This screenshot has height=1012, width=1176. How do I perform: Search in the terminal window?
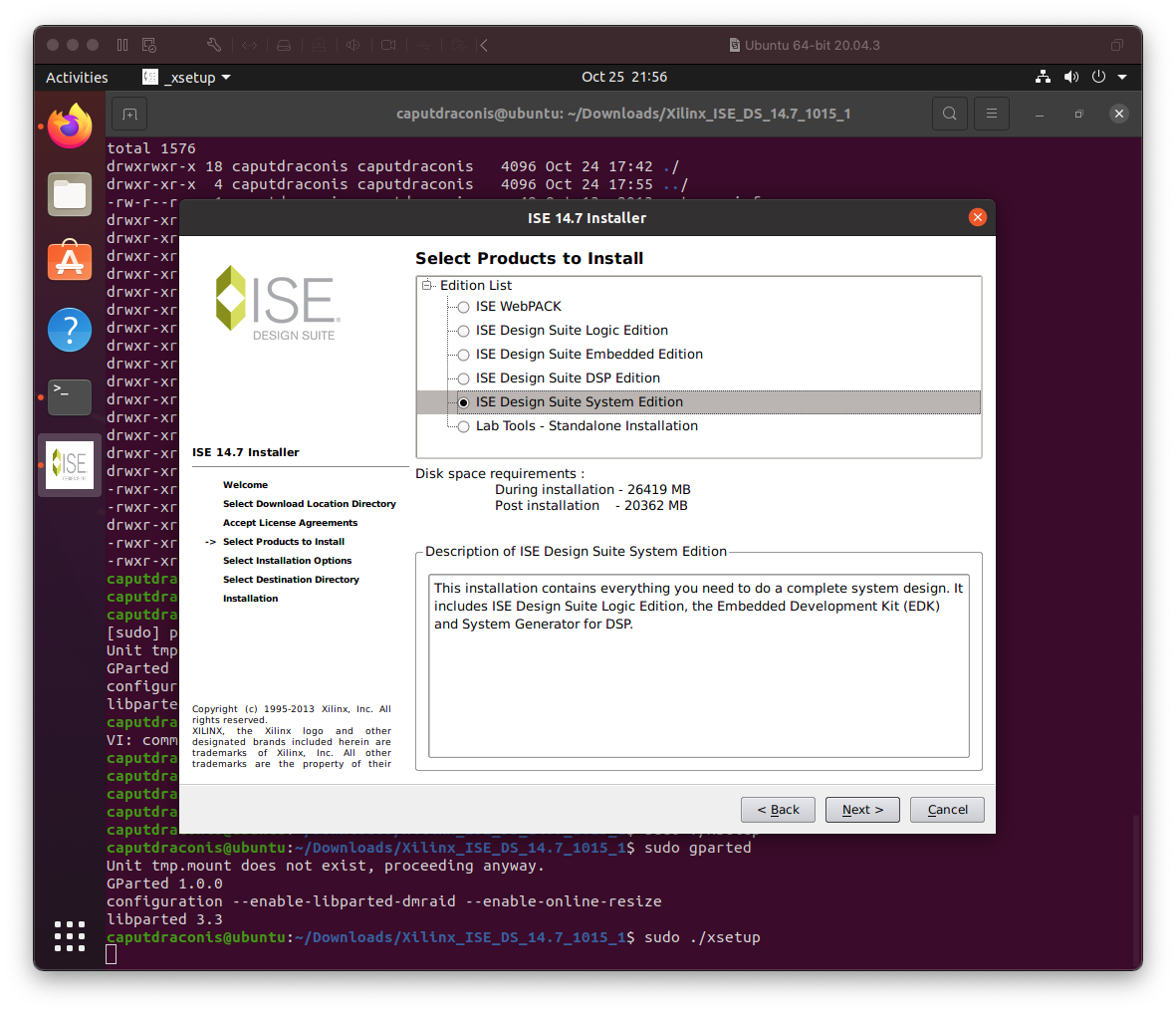(x=950, y=114)
